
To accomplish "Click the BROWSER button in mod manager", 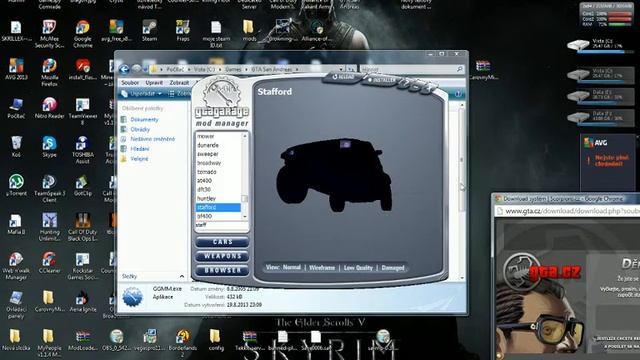I will click(222, 270).
